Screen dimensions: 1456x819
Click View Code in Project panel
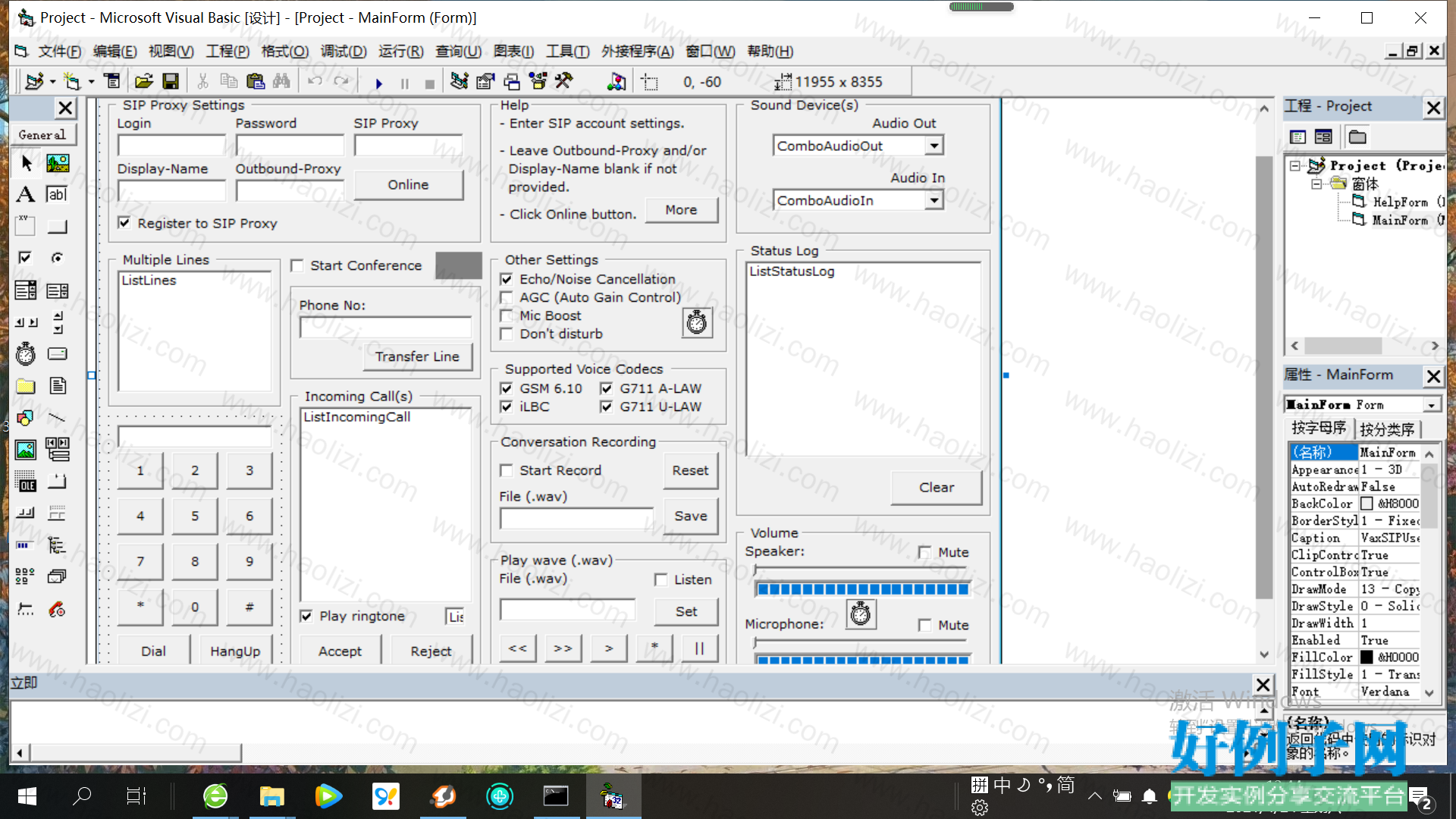[1298, 136]
